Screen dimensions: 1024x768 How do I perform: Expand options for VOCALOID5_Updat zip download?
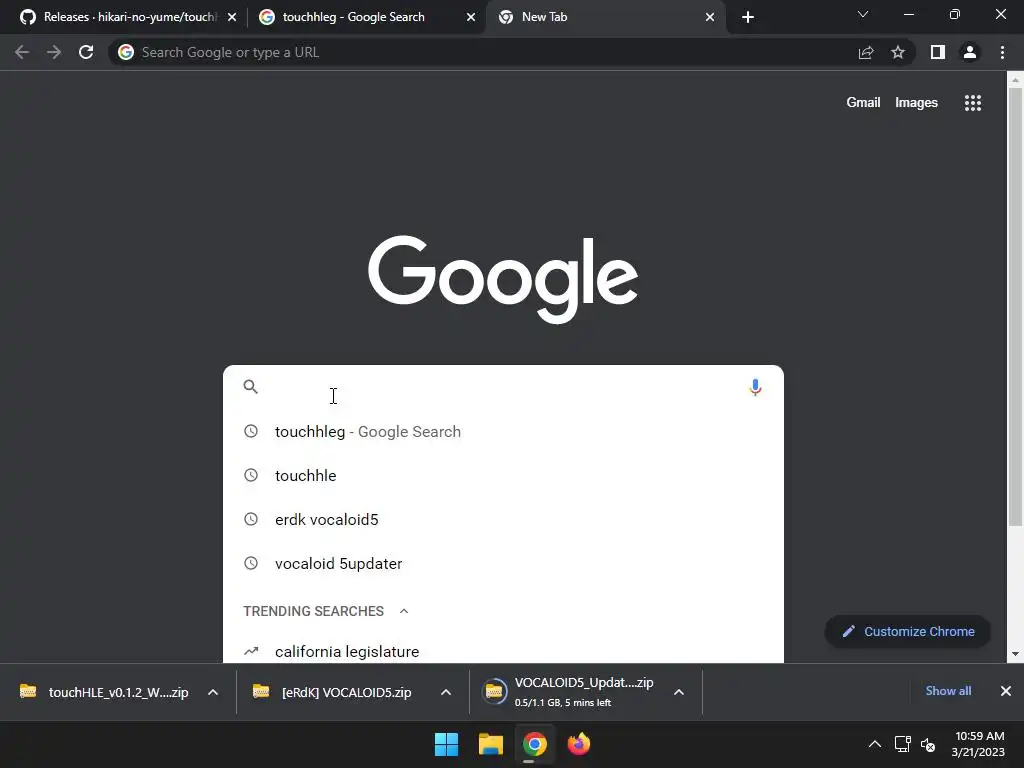(x=679, y=692)
